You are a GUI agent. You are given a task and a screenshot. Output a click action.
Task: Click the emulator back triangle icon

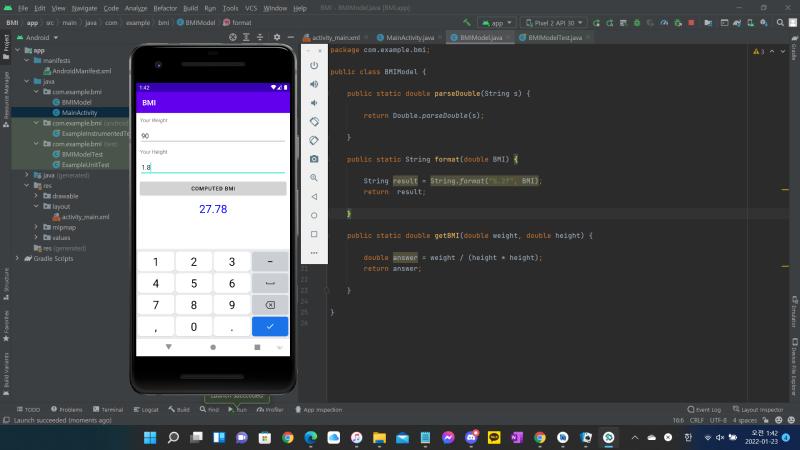point(314,196)
